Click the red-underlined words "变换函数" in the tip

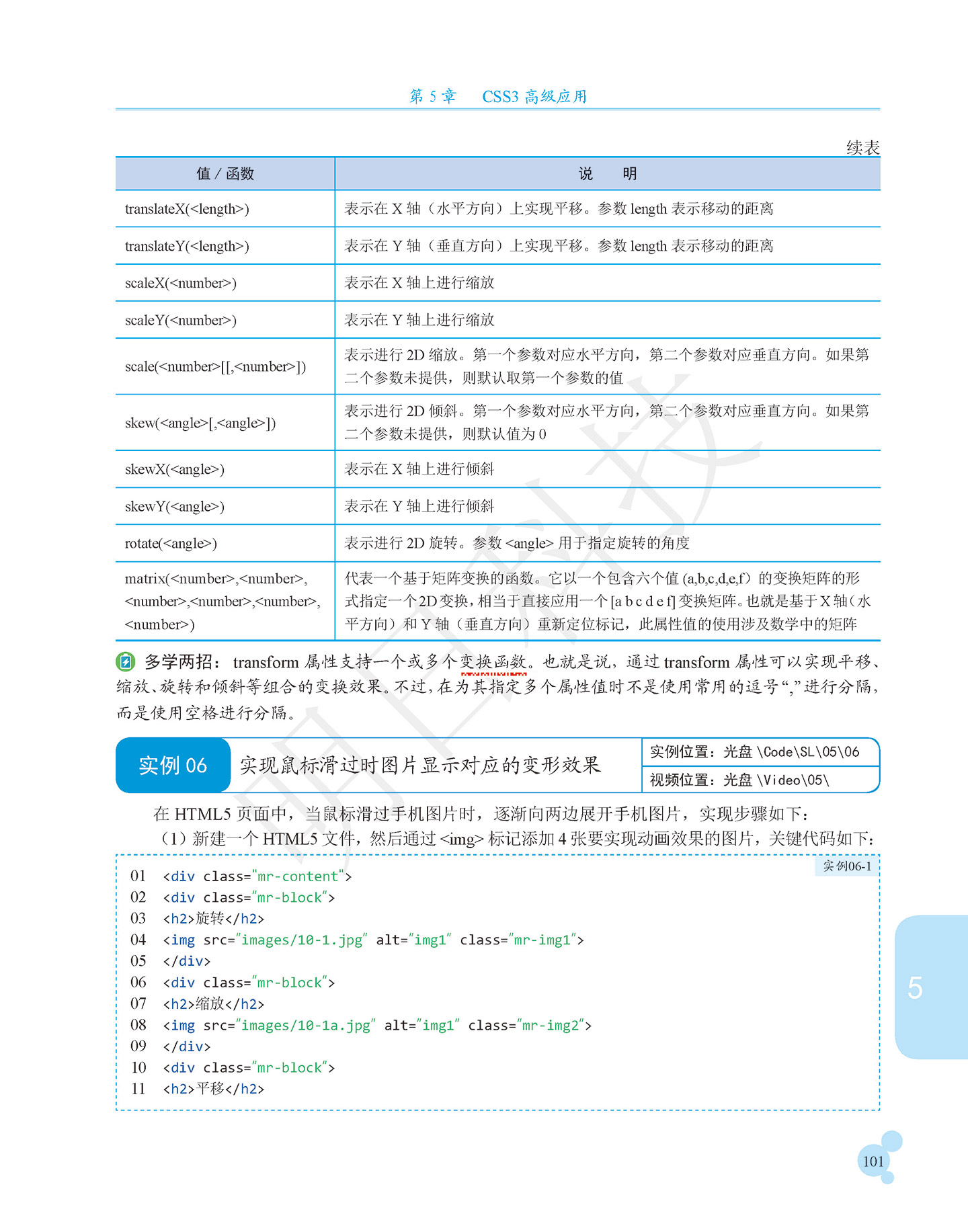[493, 662]
